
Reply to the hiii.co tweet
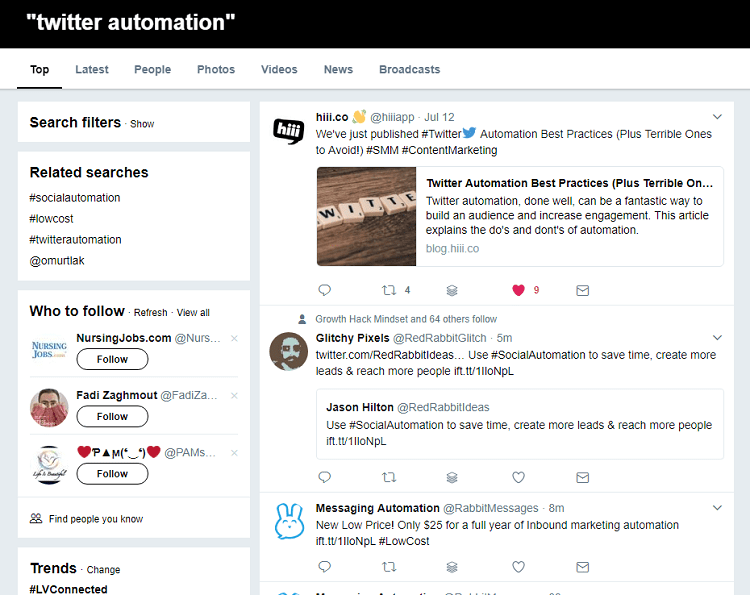324,290
